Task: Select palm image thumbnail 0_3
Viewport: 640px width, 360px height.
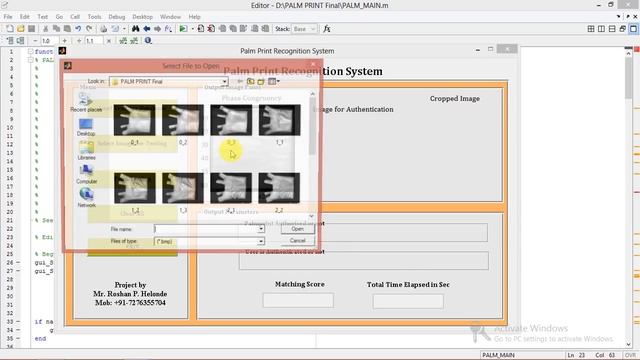Action: (x=231, y=120)
